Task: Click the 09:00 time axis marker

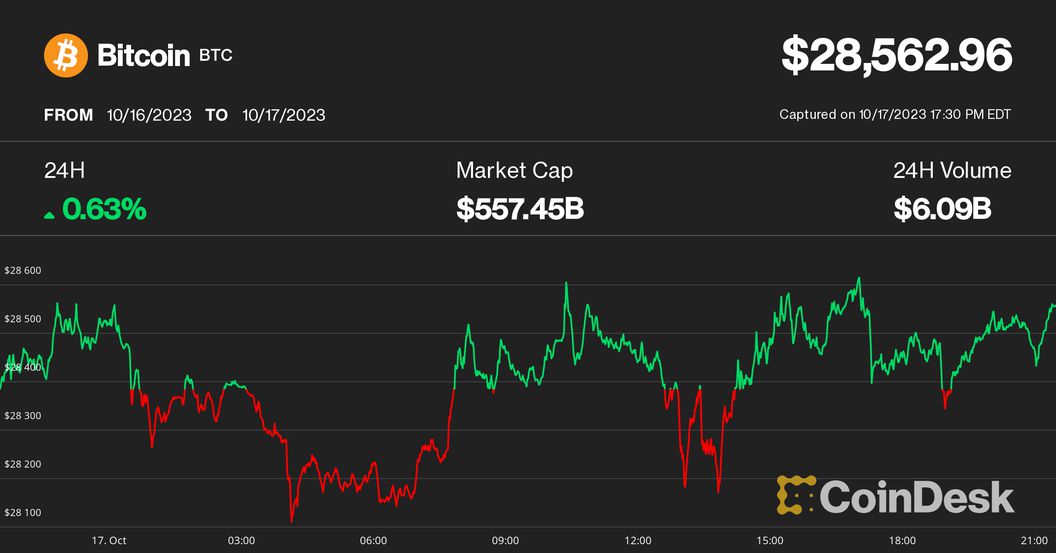Action: [x=505, y=540]
